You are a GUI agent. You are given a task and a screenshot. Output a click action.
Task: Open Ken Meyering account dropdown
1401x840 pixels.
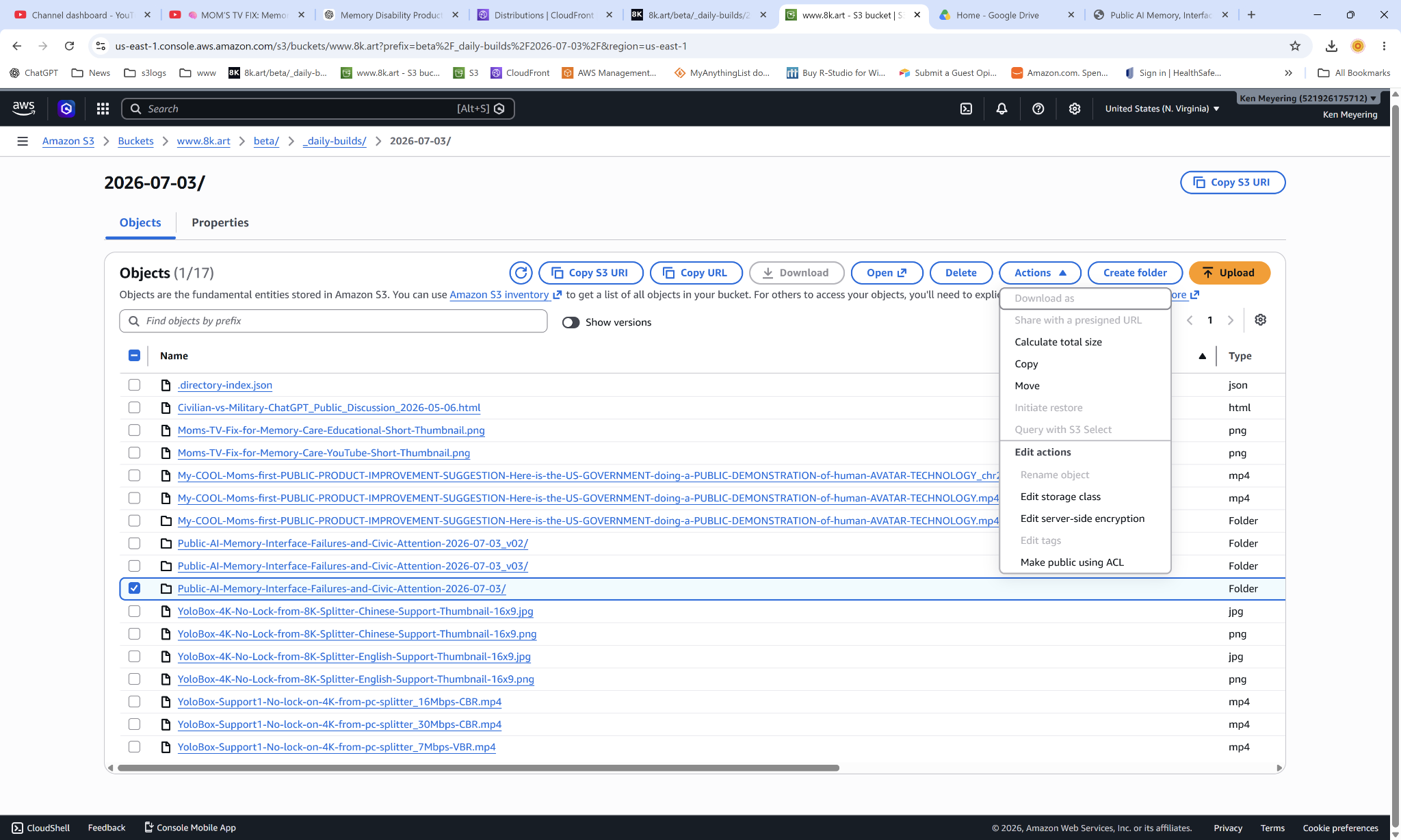click(1308, 98)
